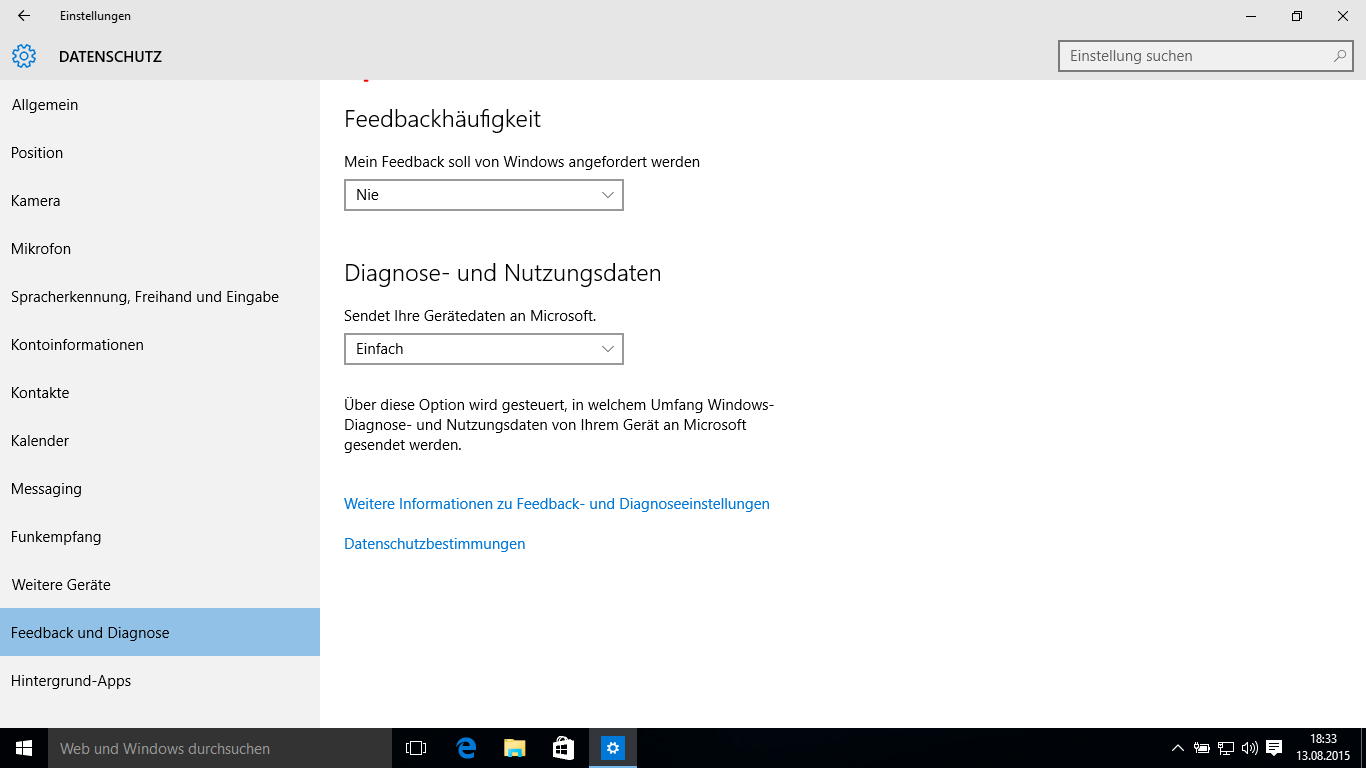Click the Datenschutz gear icon
This screenshot has height=768, width=1366.
(24, 57)
